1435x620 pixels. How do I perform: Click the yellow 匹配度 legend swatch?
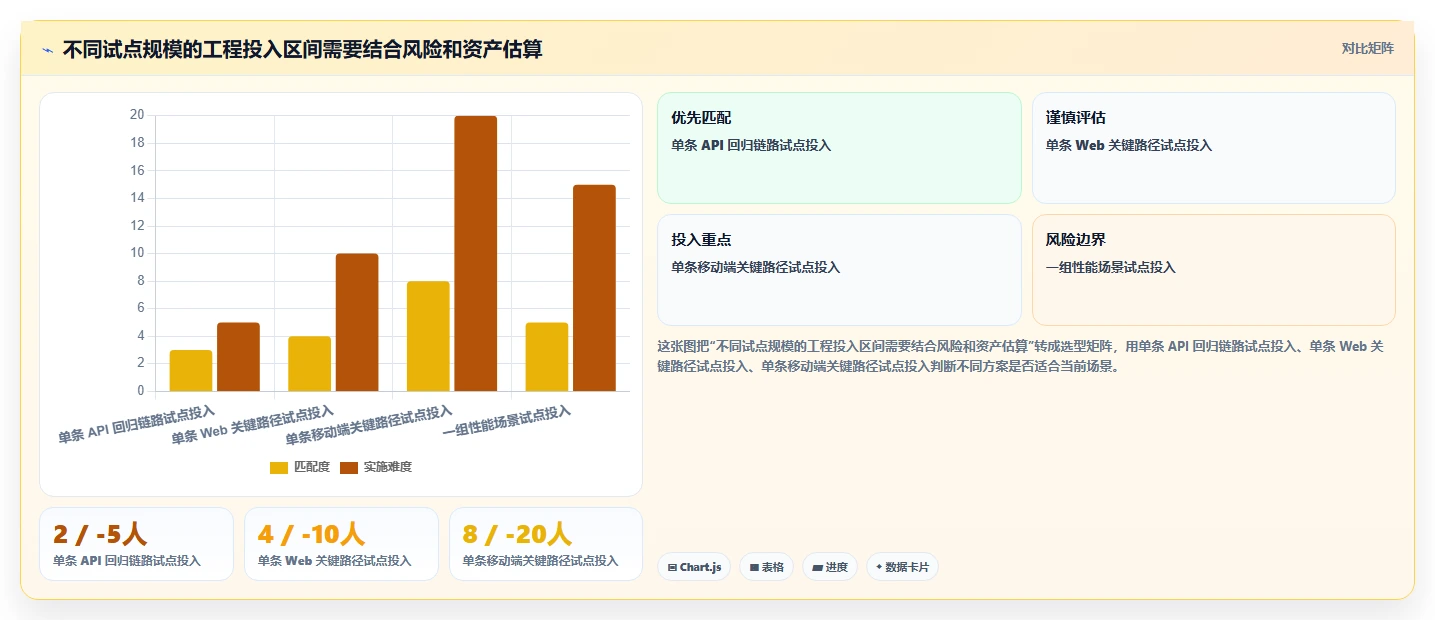[279, 468]
